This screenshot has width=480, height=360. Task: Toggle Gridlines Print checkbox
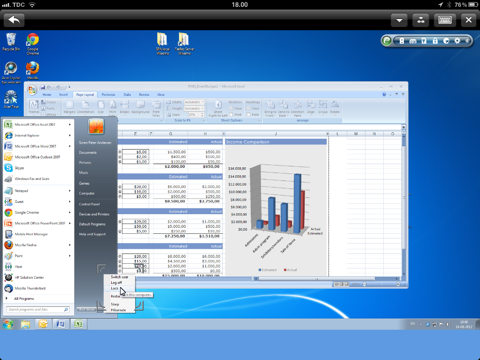tap(231, 115)
